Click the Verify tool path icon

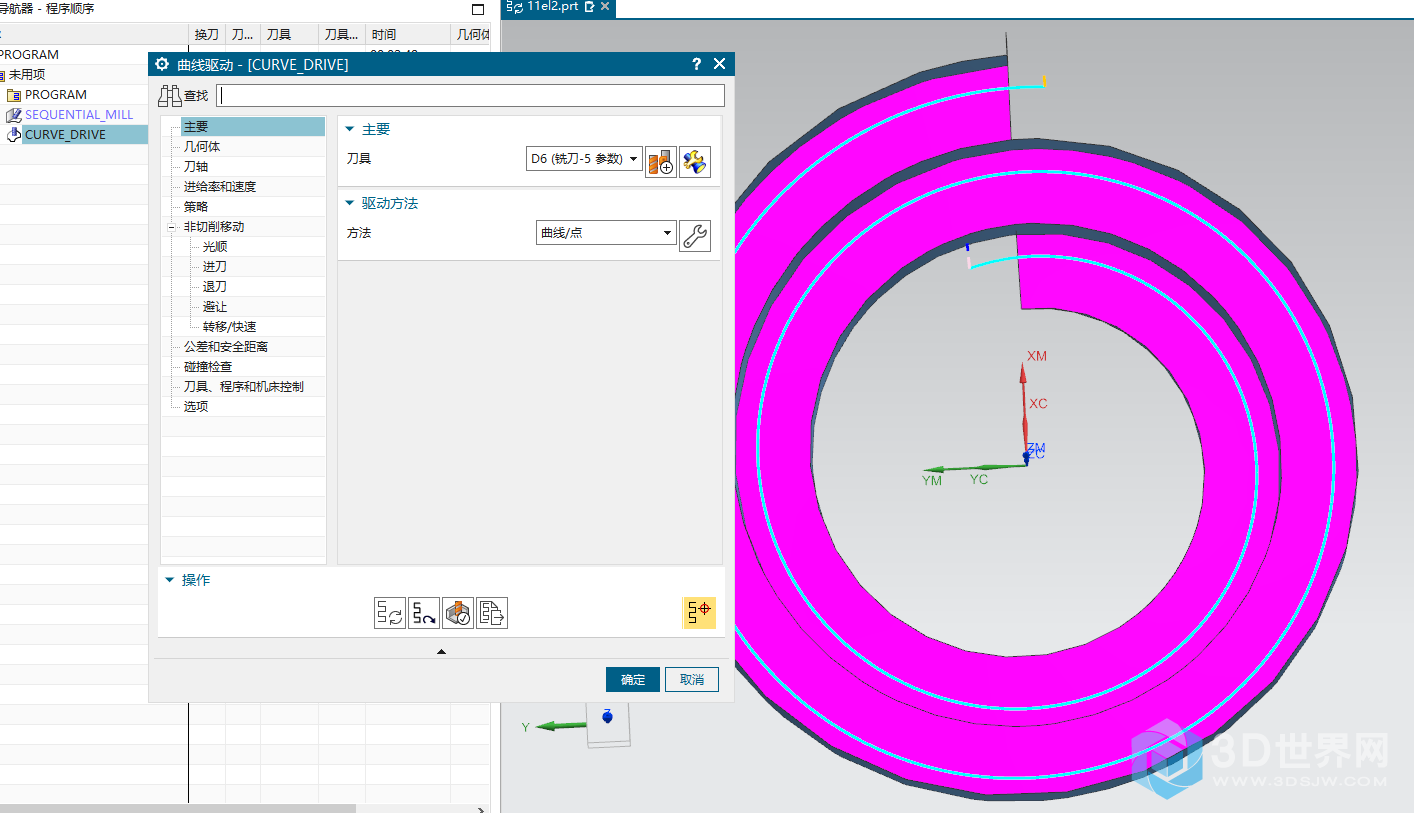[x=458, y=613]
